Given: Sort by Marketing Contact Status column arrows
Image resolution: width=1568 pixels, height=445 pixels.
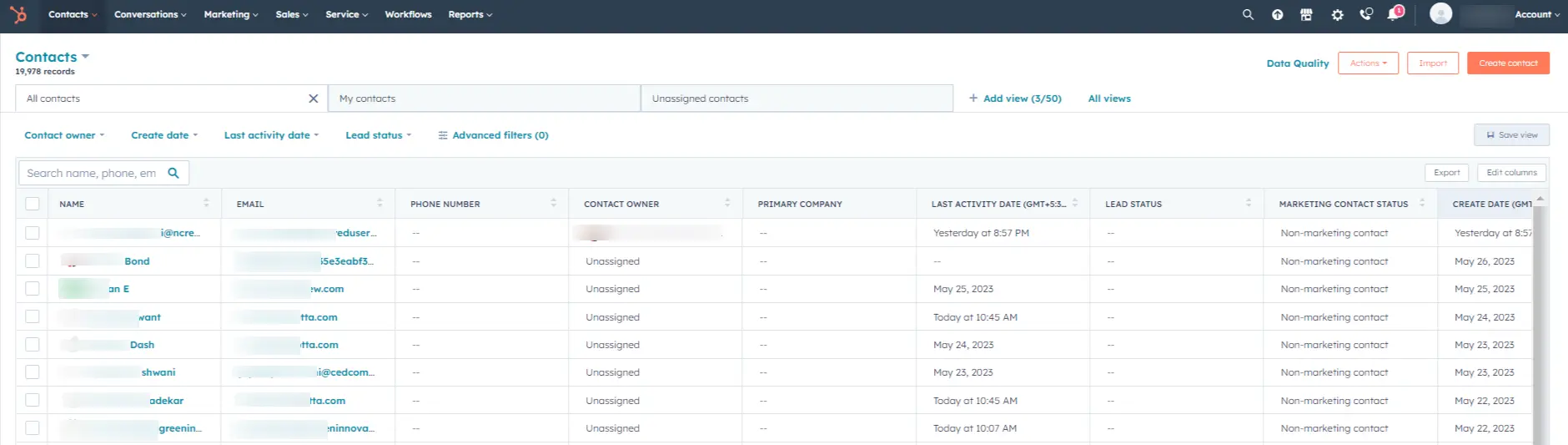Looking at the screenshot, I should (1422, 203).
